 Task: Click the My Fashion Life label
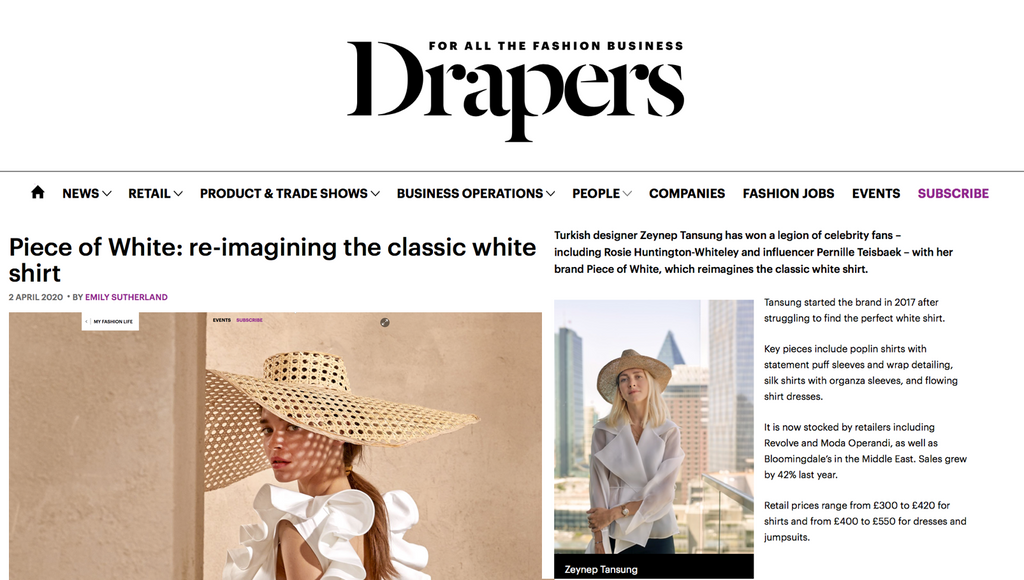click(113, 321)
